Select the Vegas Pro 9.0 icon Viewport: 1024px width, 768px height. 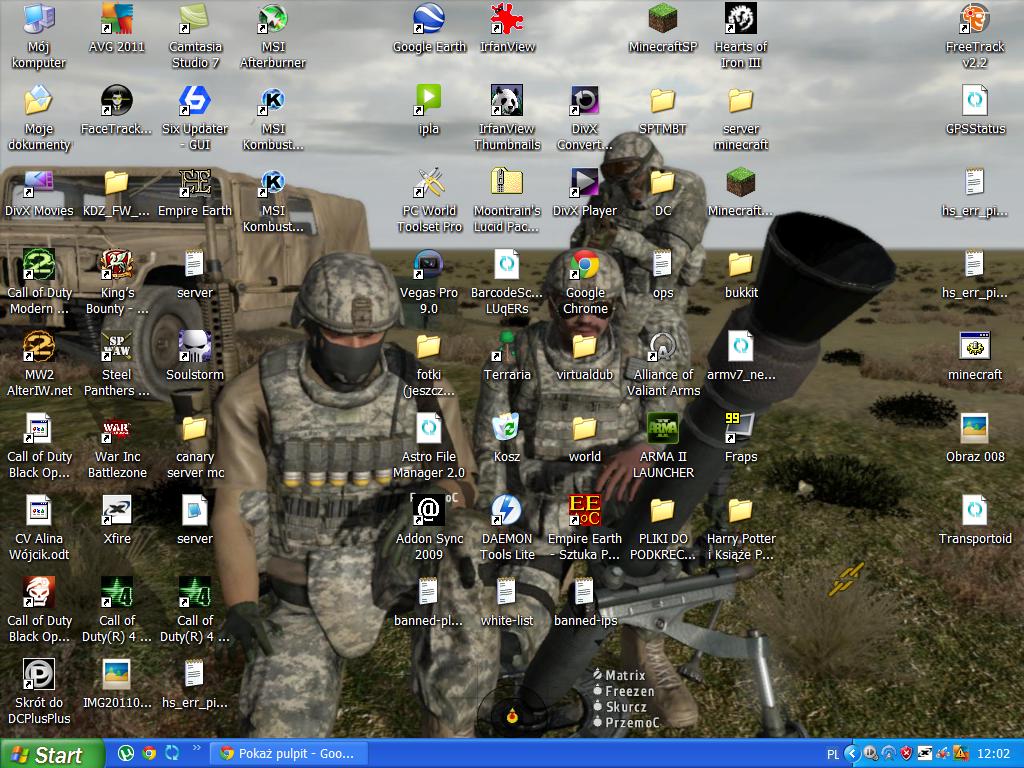point(429,266)
